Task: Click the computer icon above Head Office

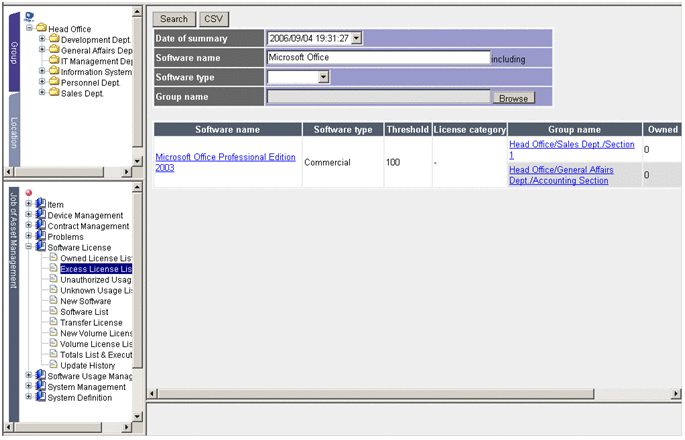Action: point(29,17)
